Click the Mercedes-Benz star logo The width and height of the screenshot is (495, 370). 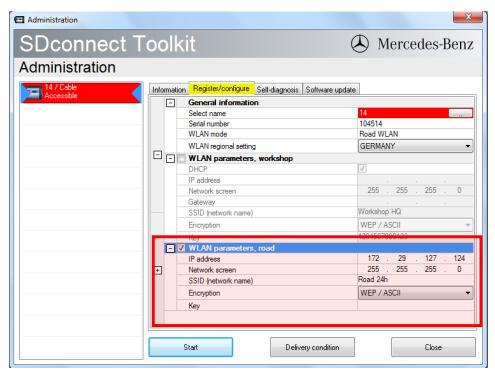(360, 44)
